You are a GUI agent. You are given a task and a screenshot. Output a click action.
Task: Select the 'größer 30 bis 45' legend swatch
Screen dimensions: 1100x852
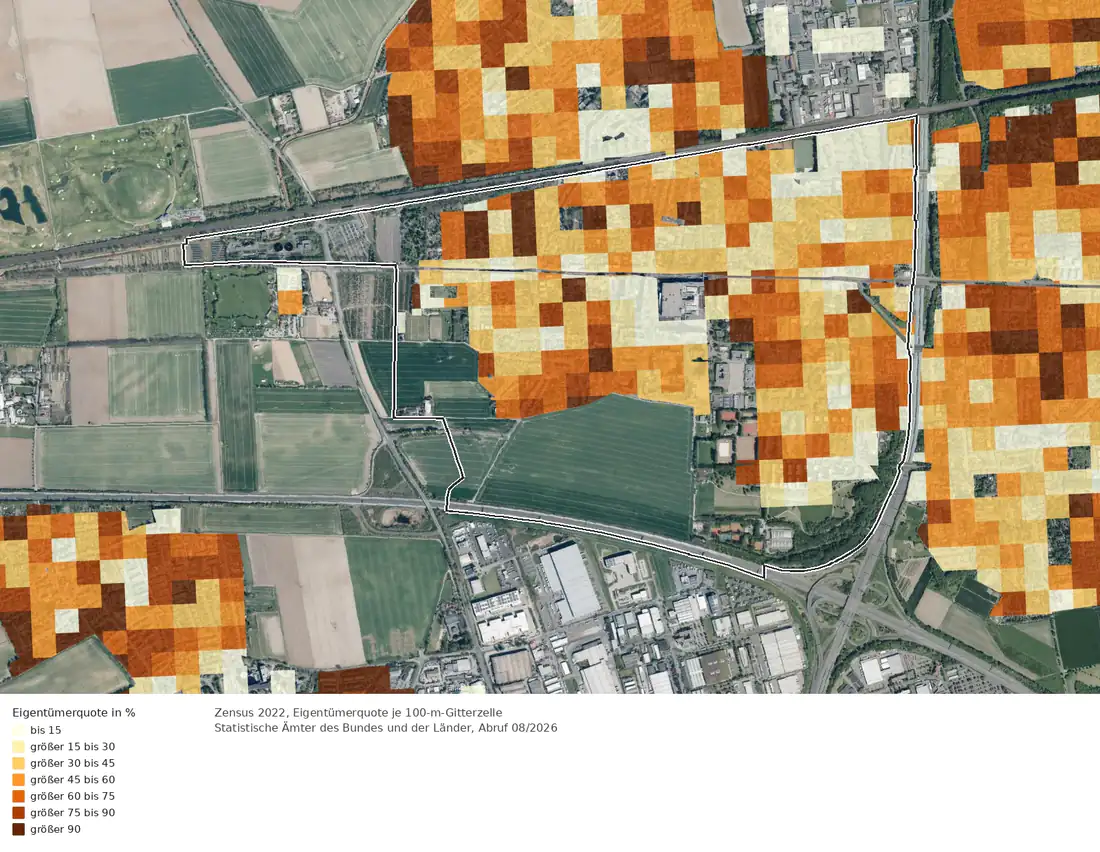point(18,763)
